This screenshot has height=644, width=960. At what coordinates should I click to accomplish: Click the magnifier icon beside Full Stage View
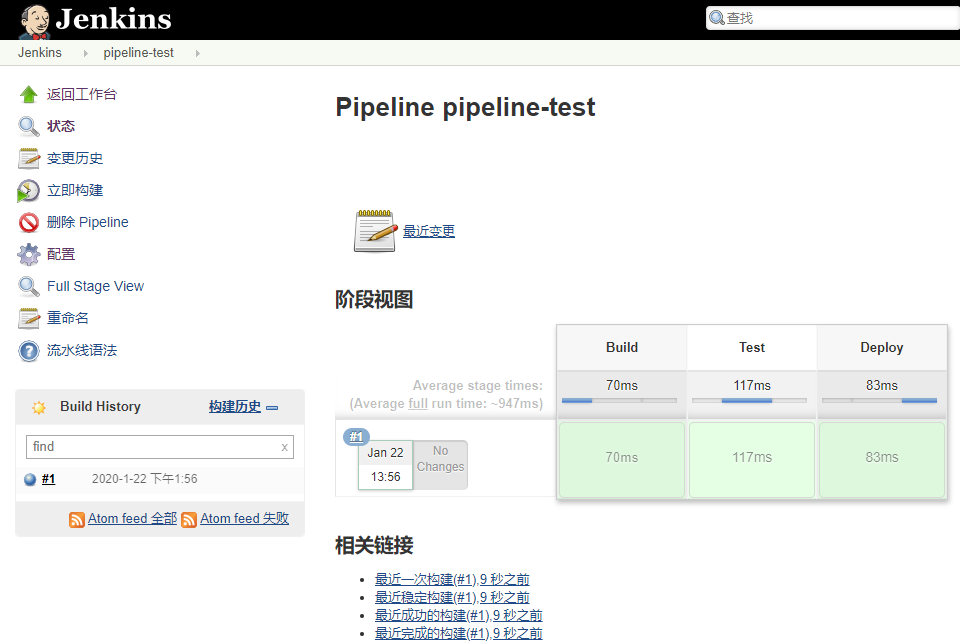point(29,286)
